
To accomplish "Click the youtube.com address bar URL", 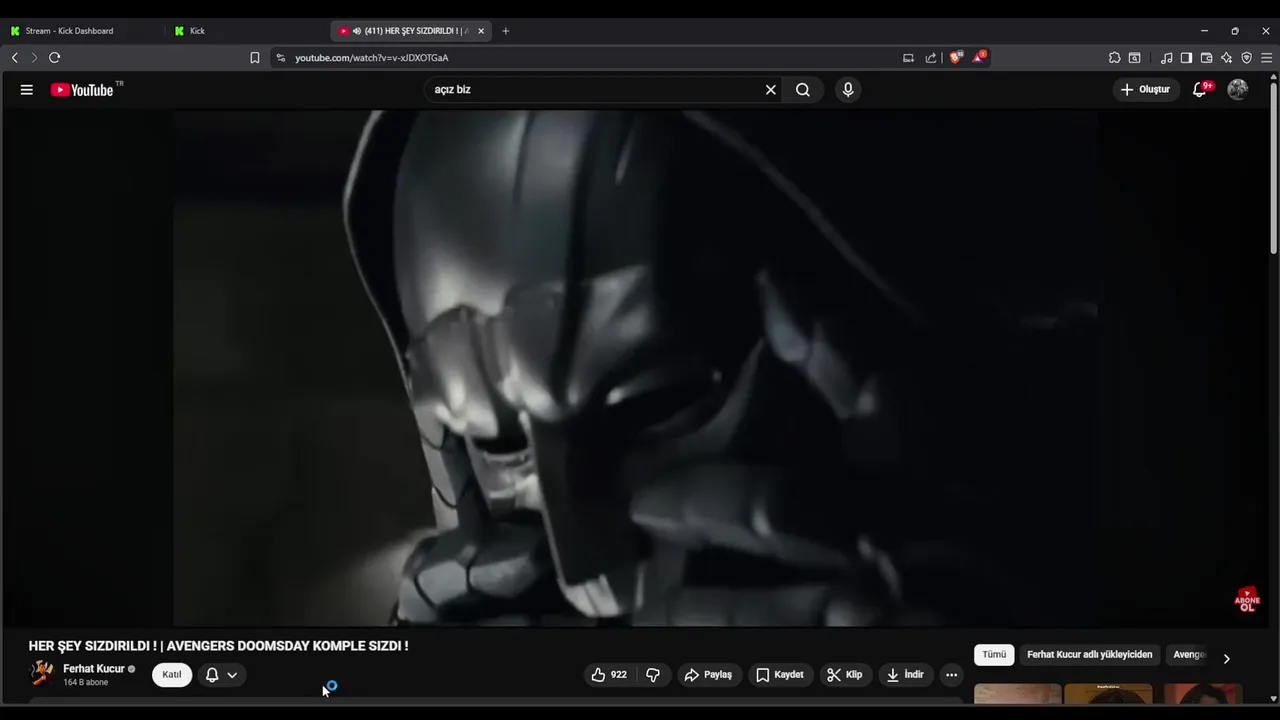I will [371, 58].
